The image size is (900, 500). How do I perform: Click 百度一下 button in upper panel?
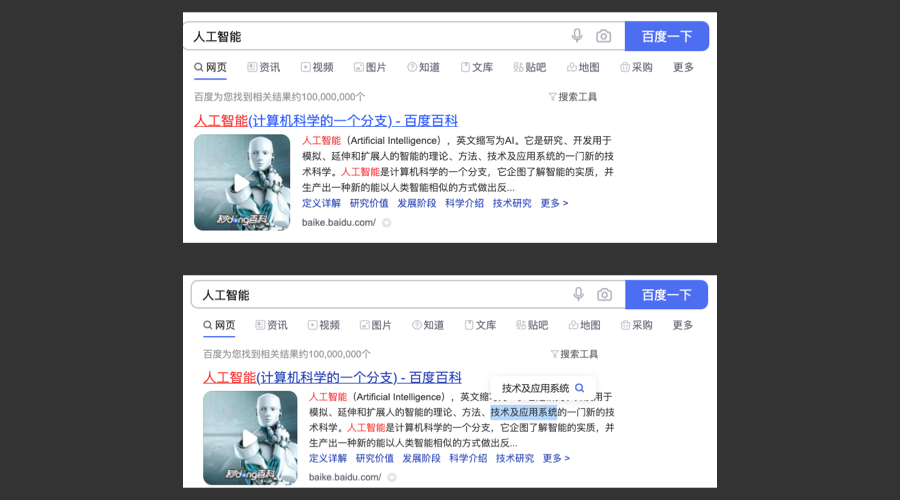pyautogui.click(x=666, y=36)
